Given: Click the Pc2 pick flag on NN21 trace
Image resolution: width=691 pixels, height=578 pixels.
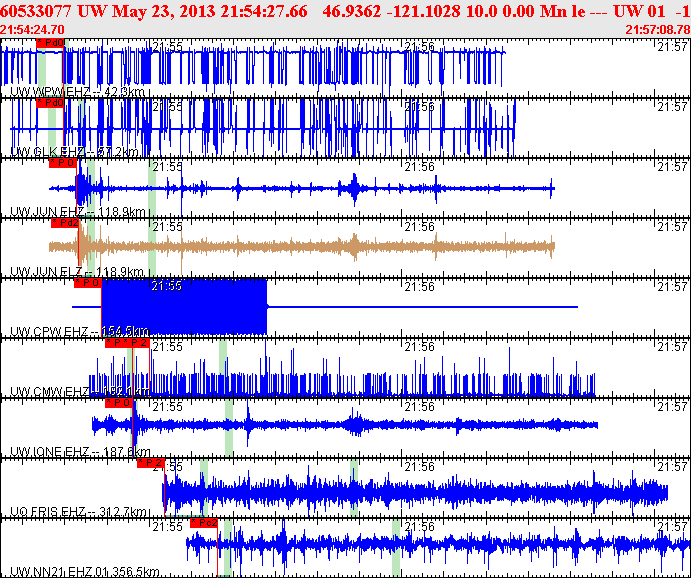Looking at the screenshot, I should click(x=204, y=522).
